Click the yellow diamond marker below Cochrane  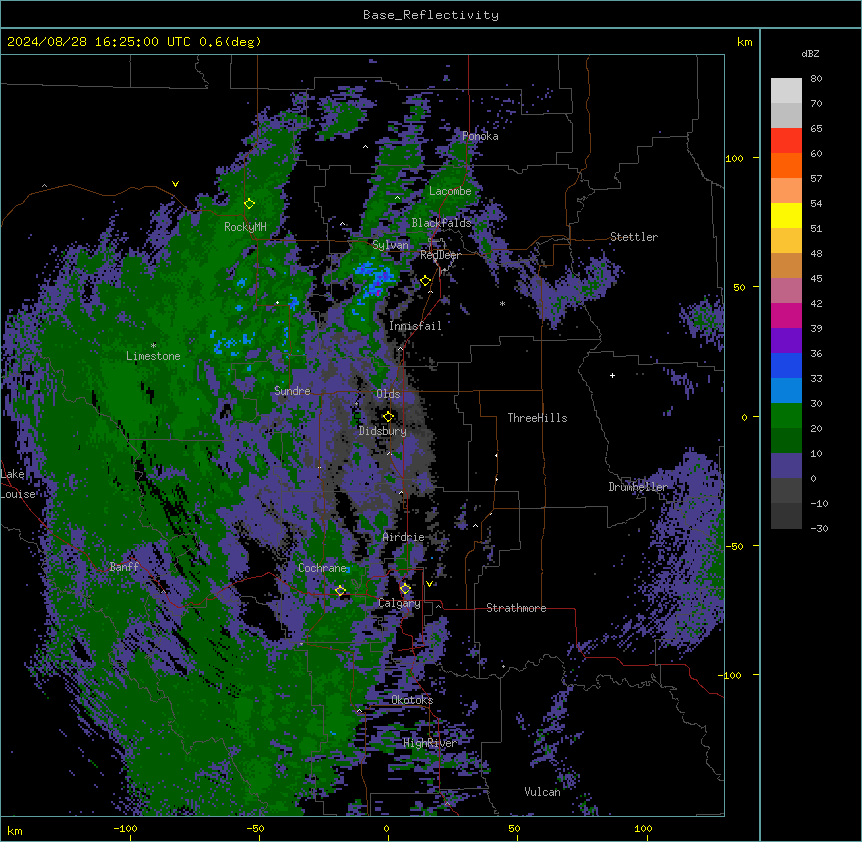pos(340,590)
